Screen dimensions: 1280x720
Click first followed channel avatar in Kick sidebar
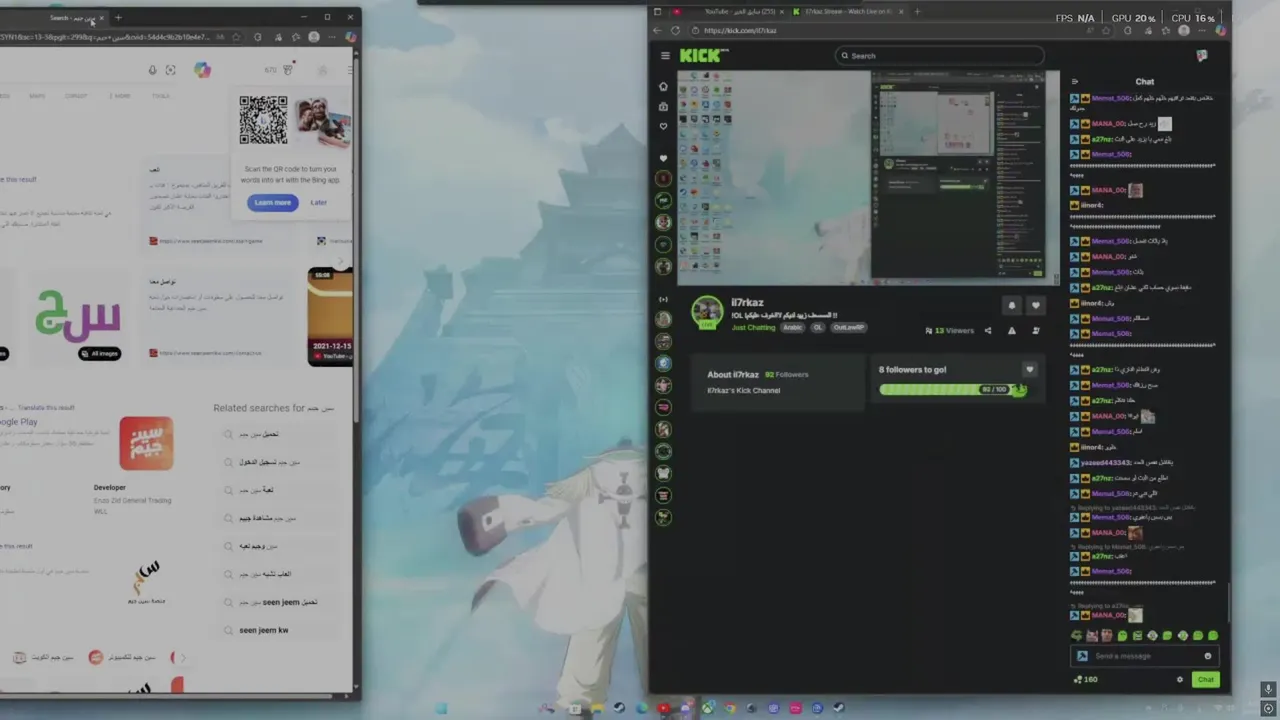tap(663, 178)
